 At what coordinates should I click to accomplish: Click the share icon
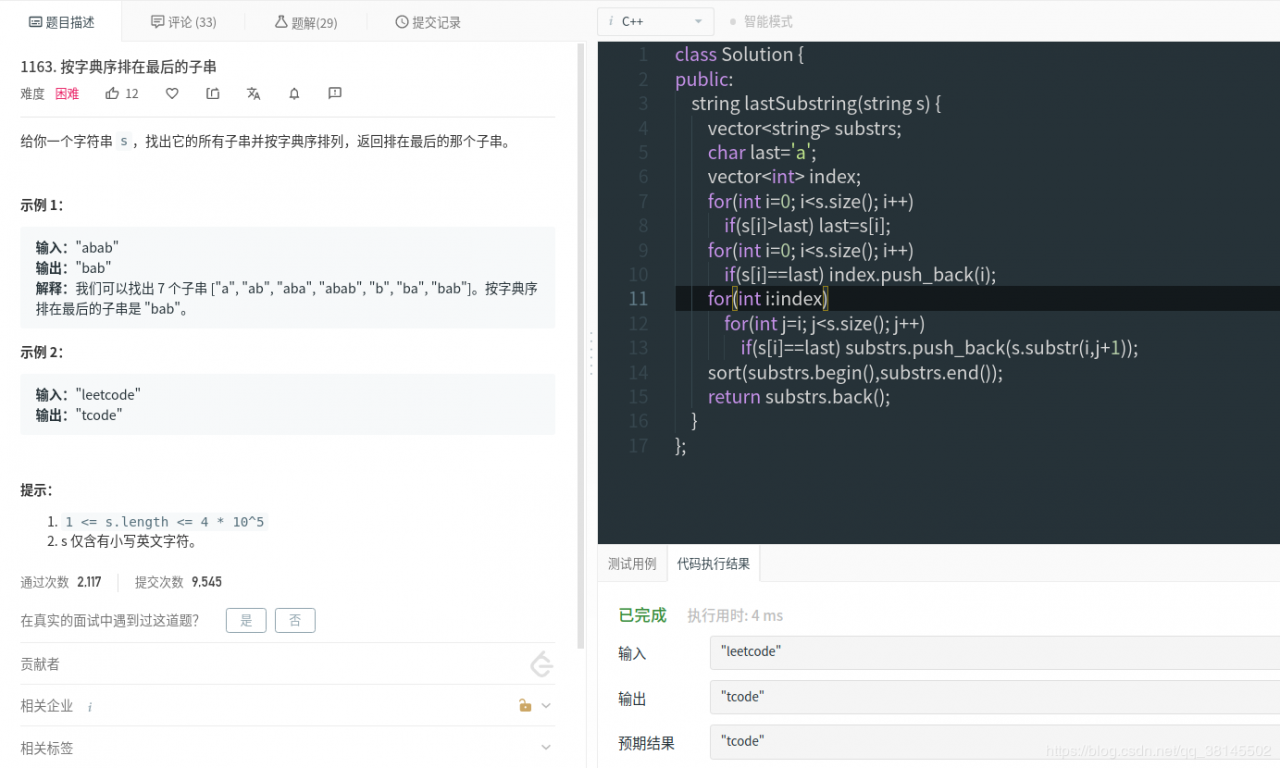point(213,93)
